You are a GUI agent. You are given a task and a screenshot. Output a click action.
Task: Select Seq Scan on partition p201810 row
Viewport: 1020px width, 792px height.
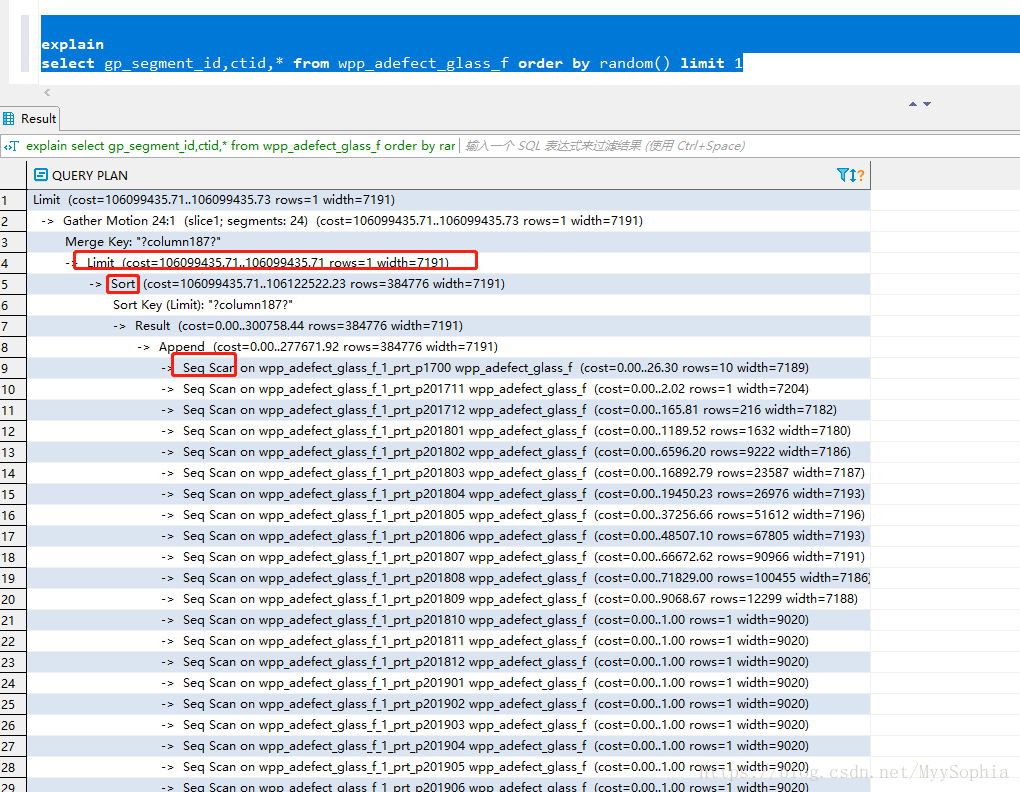pos(448,620)
